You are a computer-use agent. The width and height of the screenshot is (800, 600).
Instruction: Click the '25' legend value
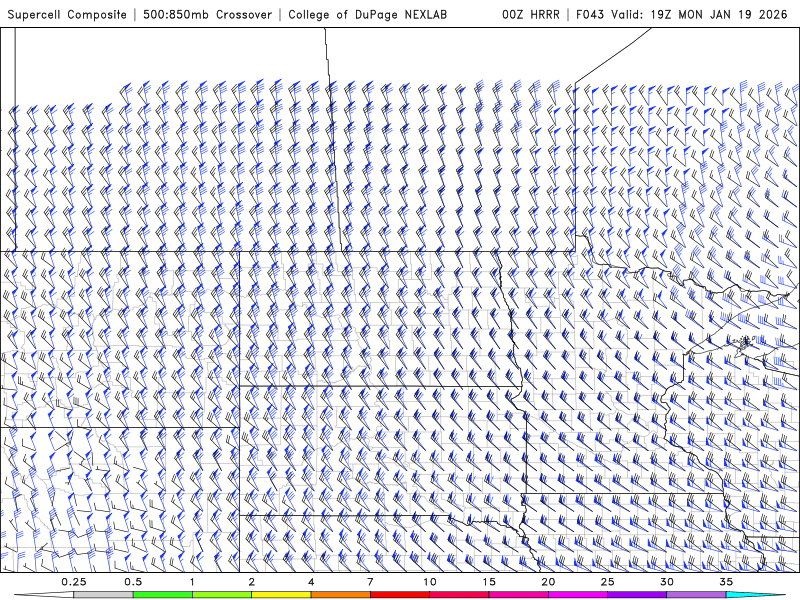[x=608, y=582]
